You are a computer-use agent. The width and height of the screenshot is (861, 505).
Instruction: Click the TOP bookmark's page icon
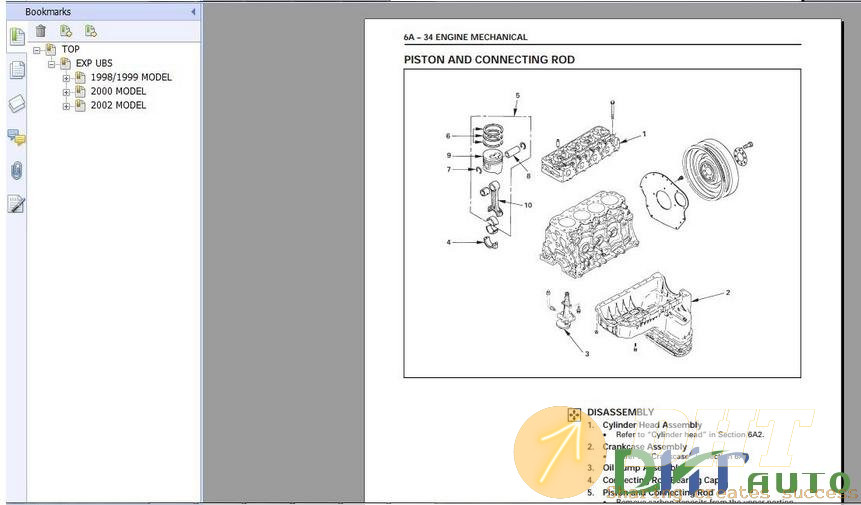(51, 49)
